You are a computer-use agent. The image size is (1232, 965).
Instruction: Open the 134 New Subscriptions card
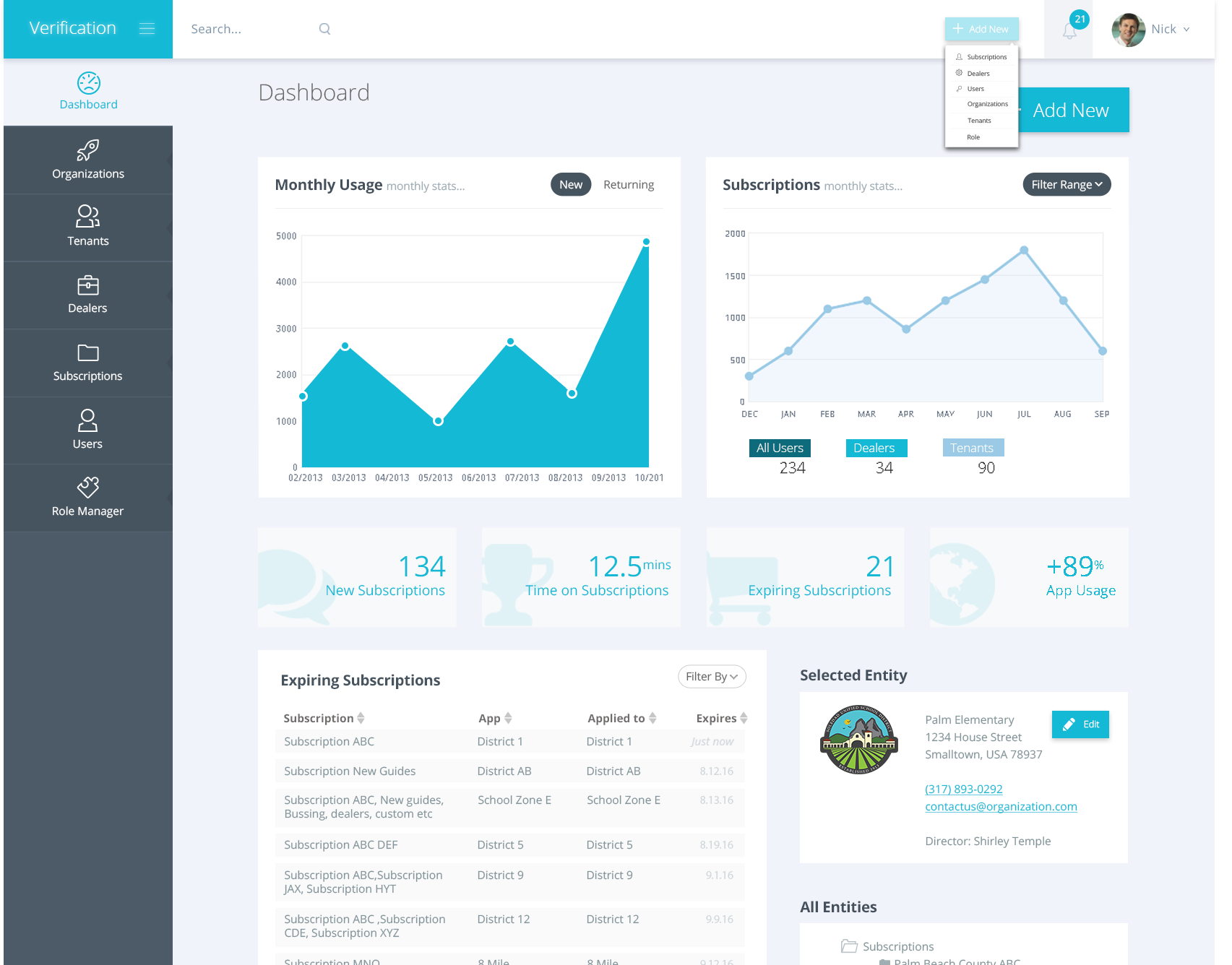(x=357, y=577)
